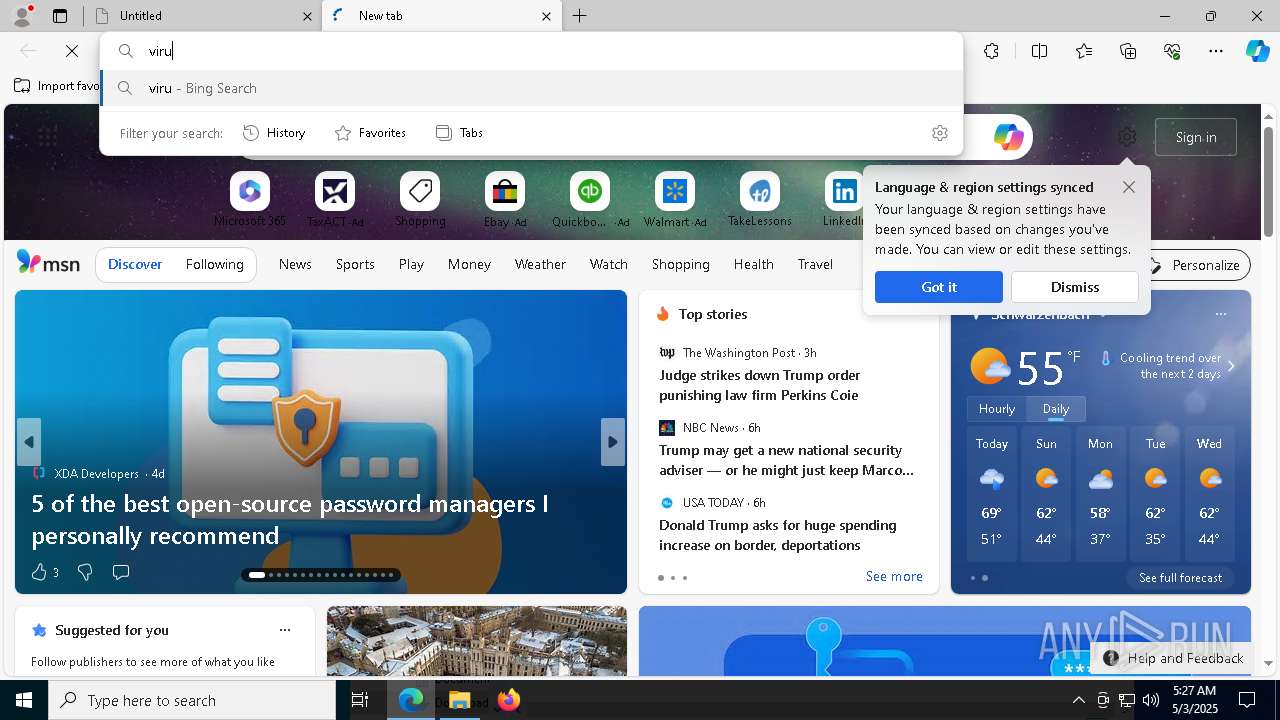Open the Walmart quick link tile

pyautogui.click(x=675, y=200)
